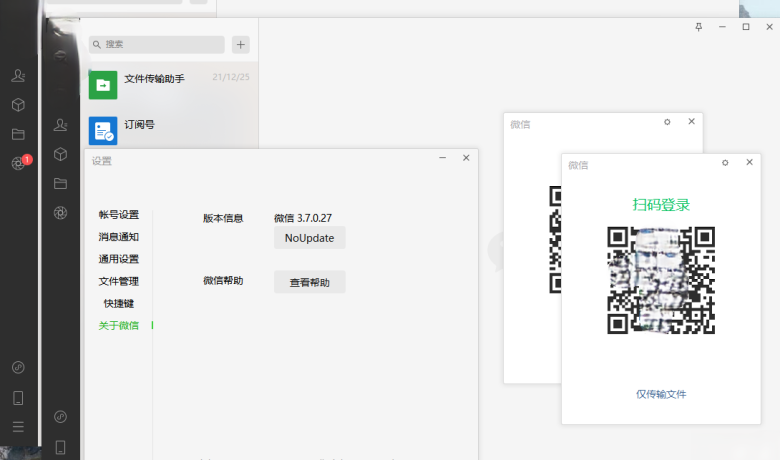The height and width of the screenshot is (460, 780).
Task: Minimize the main WeChat window
Action: 722,27
